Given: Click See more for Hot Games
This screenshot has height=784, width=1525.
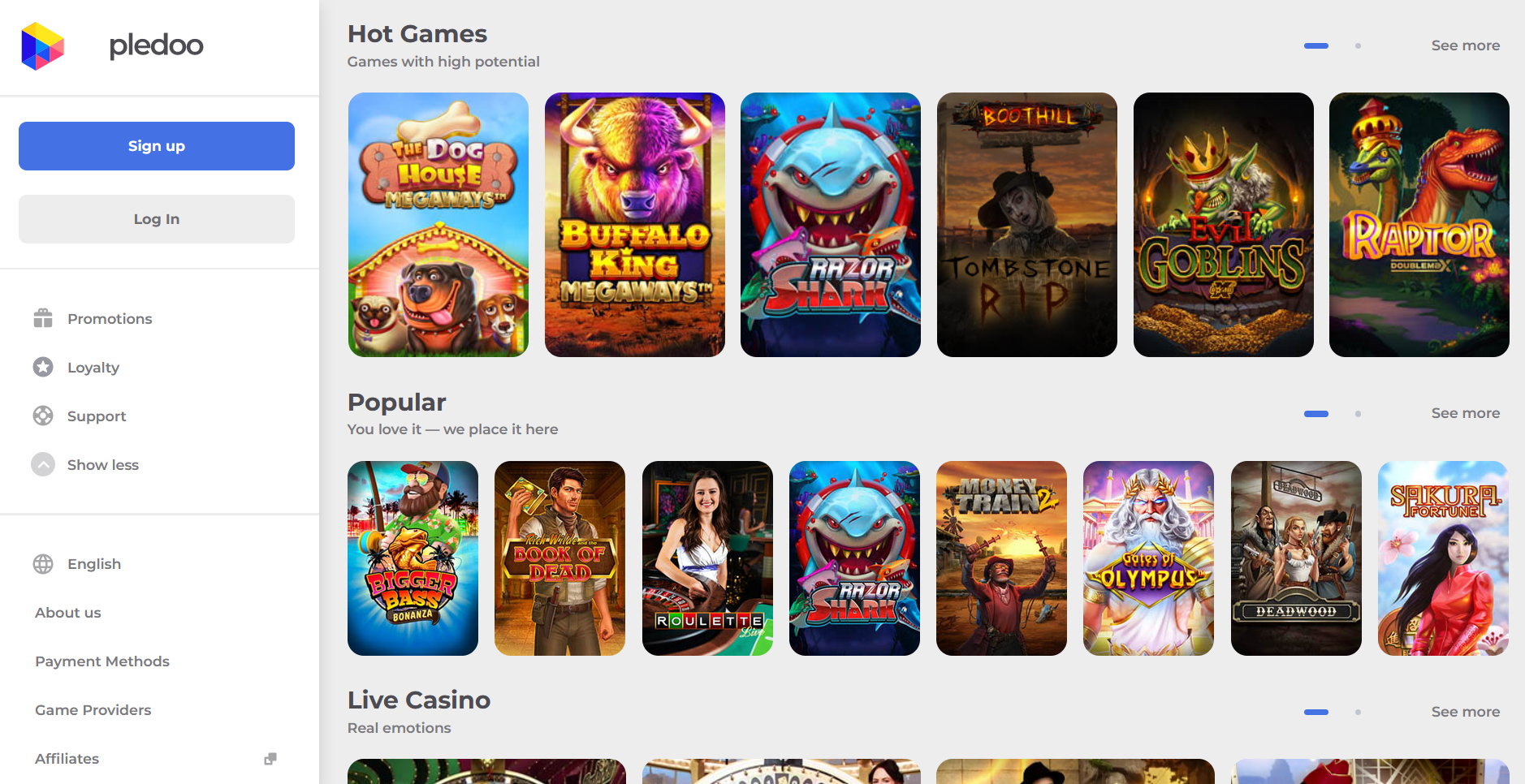Looking at the screenshot, I should 1465,45.
